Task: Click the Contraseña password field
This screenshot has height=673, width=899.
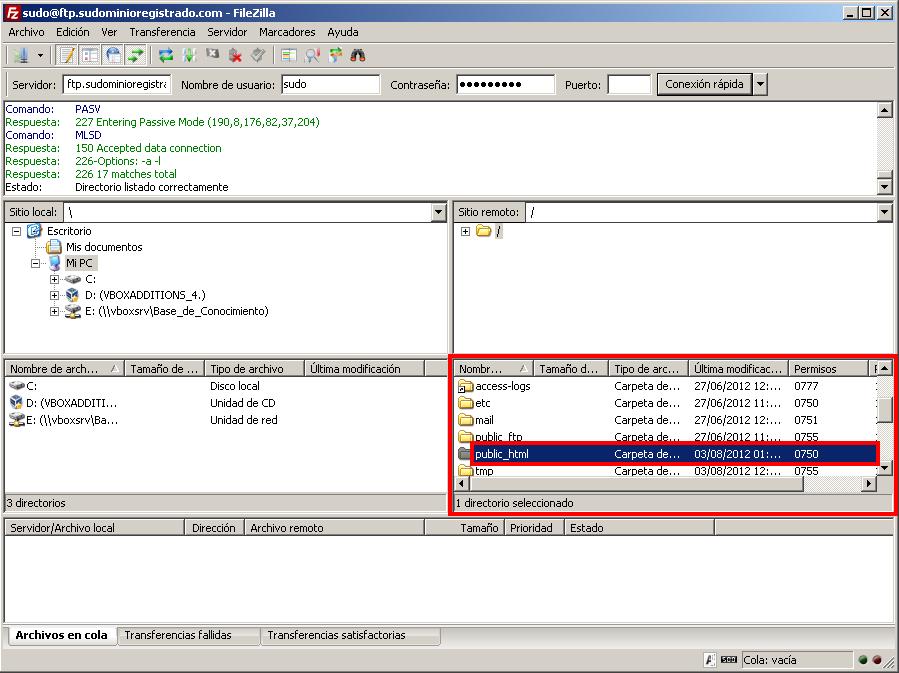Action: click(506, 84)
